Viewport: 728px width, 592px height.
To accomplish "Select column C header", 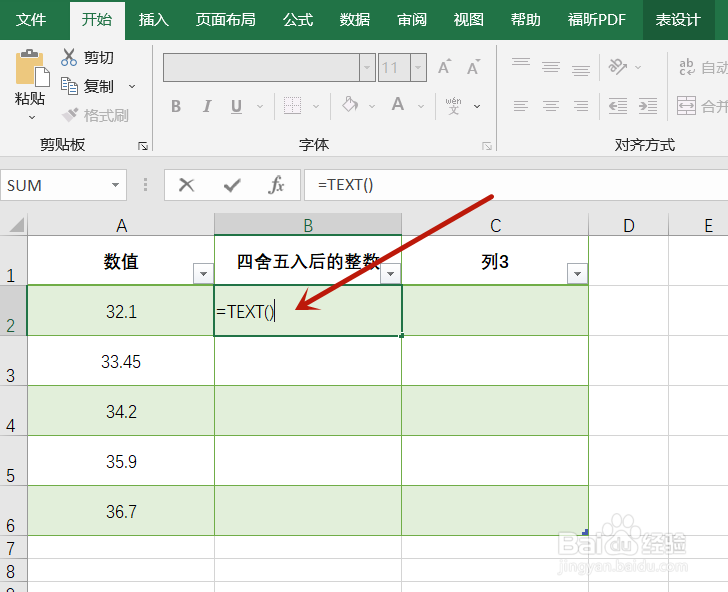I will coord(495,225).
